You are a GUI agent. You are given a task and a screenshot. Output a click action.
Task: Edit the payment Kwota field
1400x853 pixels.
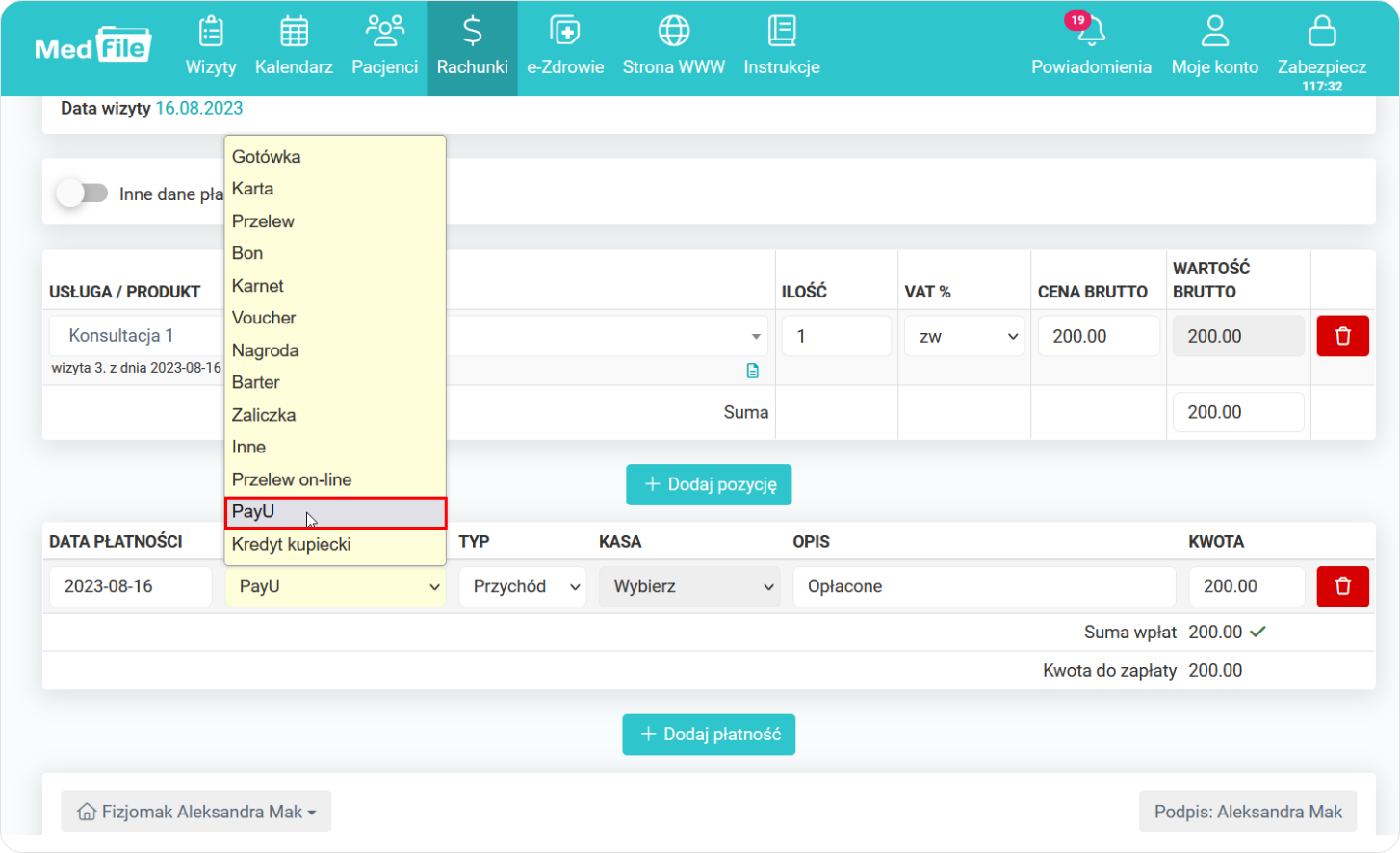click(x=1247, y=586)
